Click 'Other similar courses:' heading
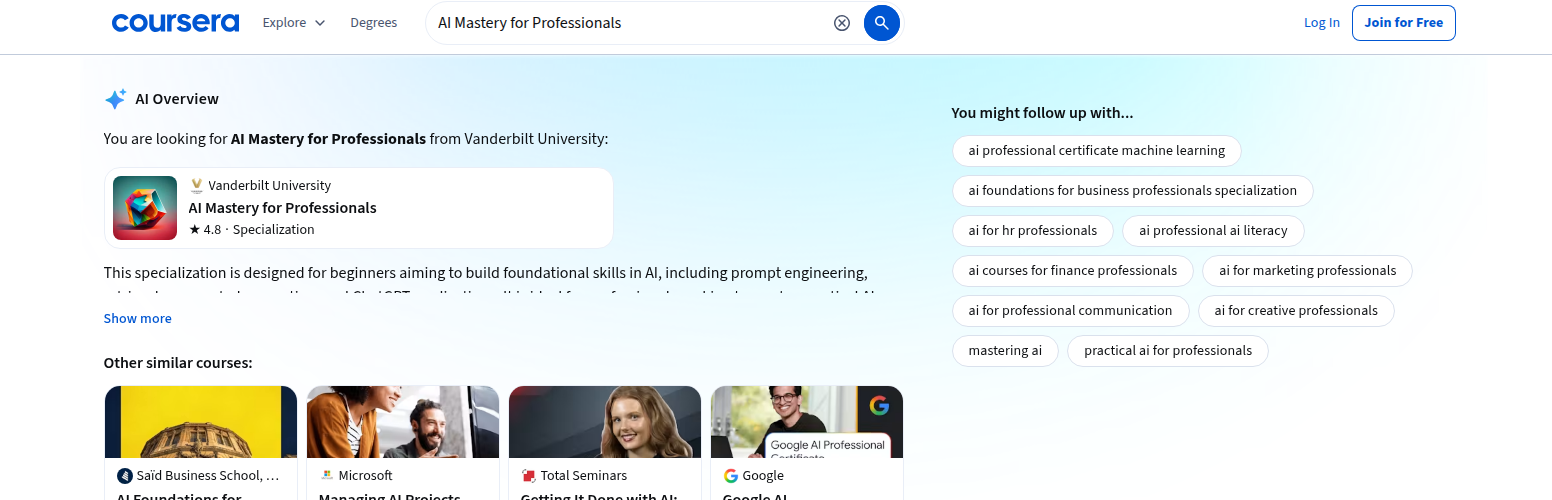 pos(178,363)
